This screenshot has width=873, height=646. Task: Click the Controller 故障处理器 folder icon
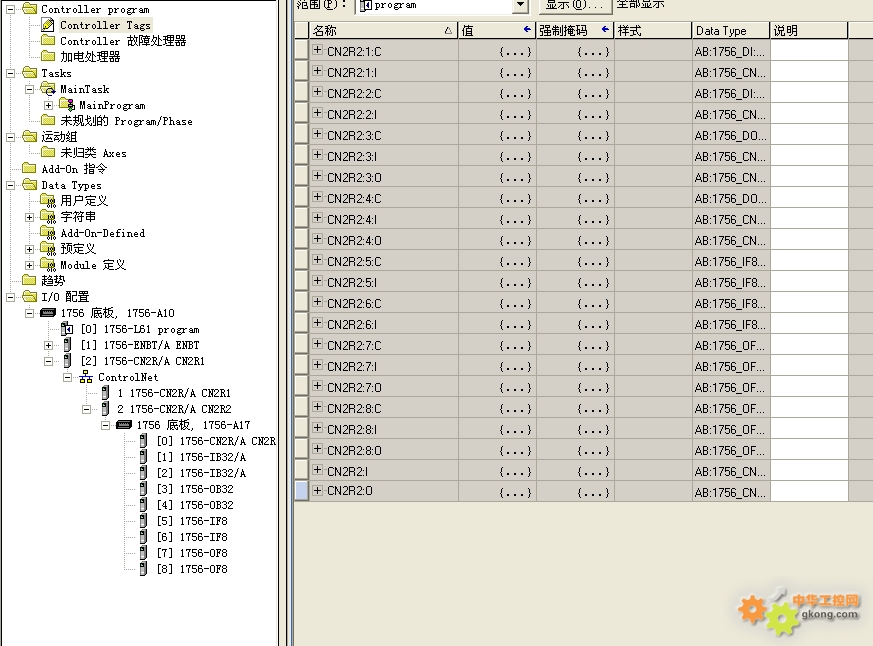coord(48,41)
